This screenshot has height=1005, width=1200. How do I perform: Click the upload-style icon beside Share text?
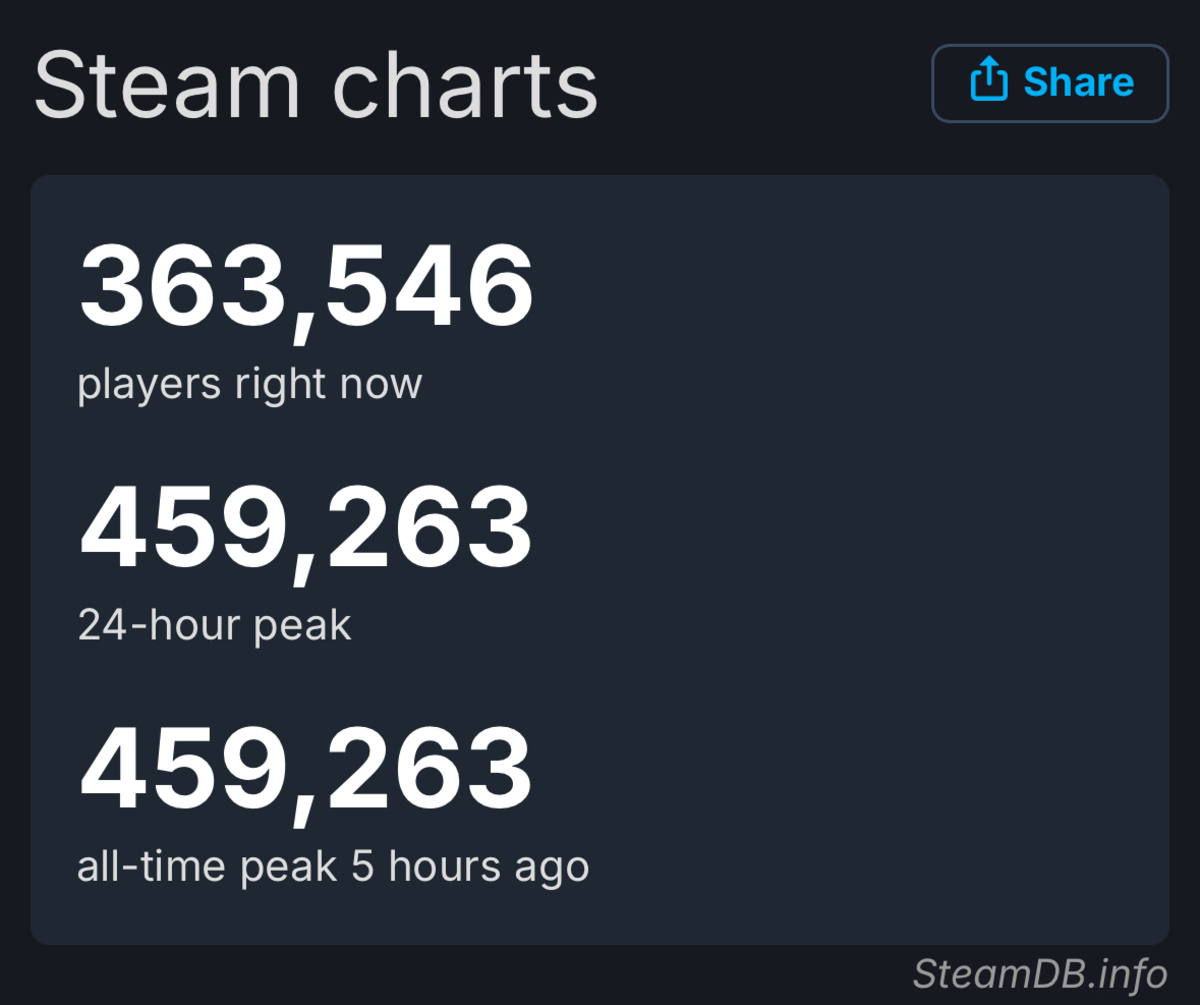988,82
